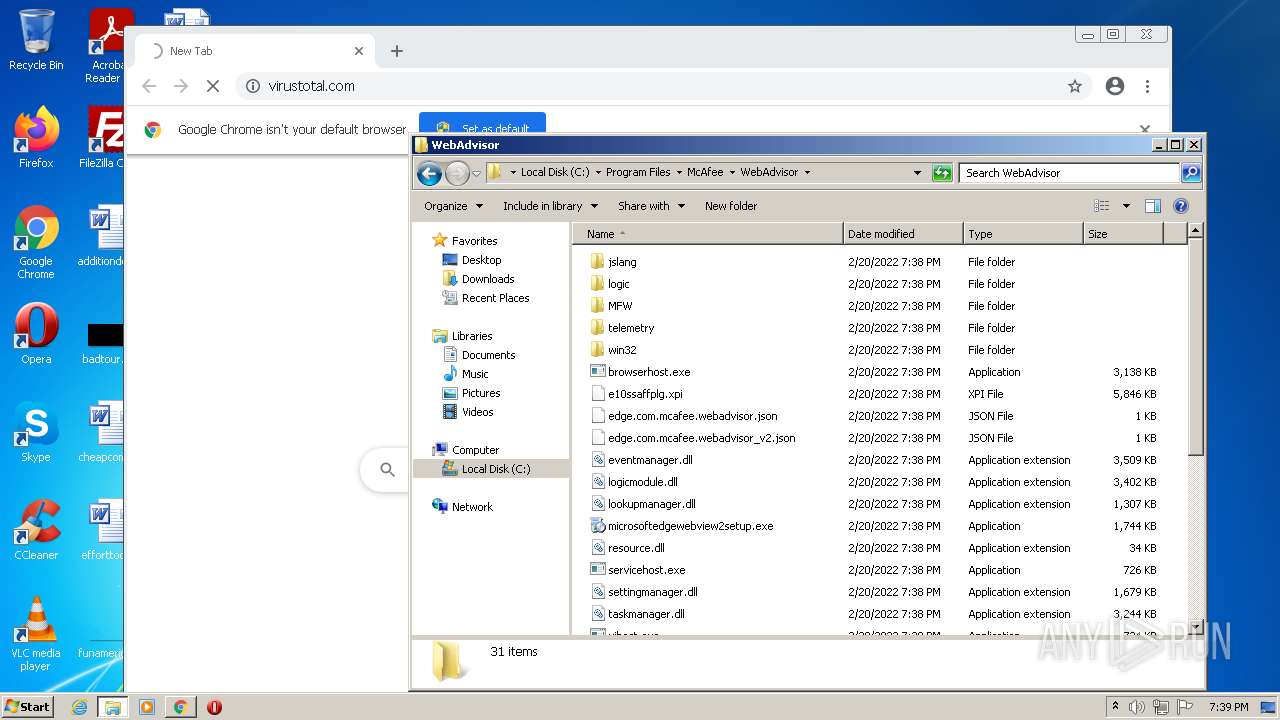This screenshot has height=720, width=1280.
Task: Click Local Disk (C:) in the address breadcrumb
Action: click(x=555, y=173)
